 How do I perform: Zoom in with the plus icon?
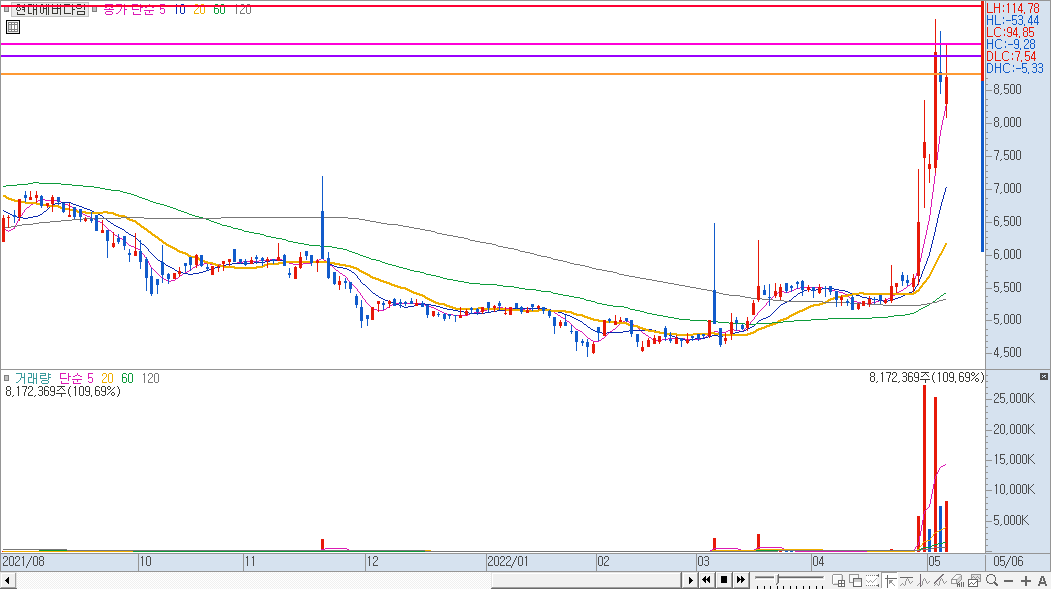[1026, 581]
